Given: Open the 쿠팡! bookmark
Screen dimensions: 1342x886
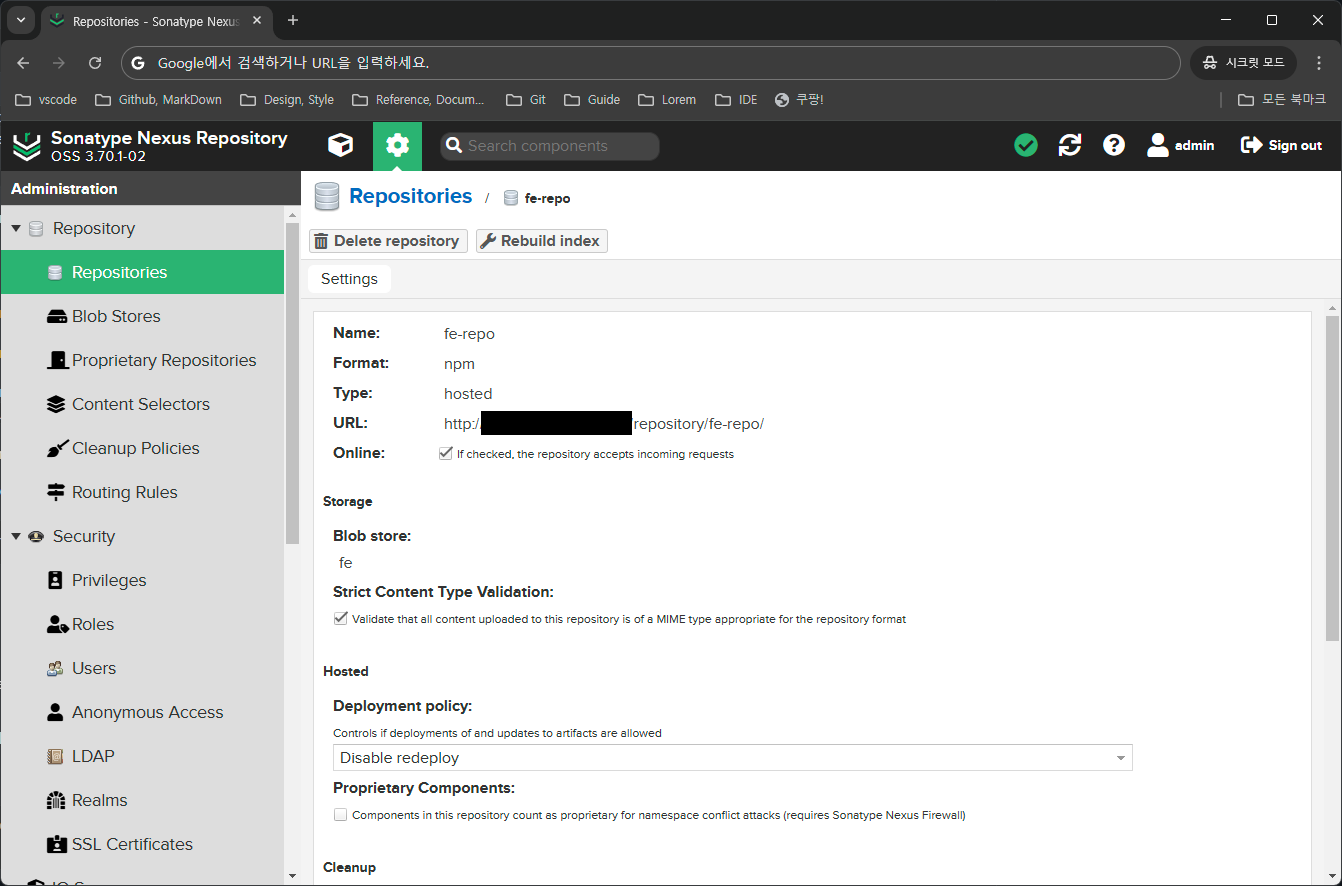Looking at the screenshot, I should [x=799, y=99].
